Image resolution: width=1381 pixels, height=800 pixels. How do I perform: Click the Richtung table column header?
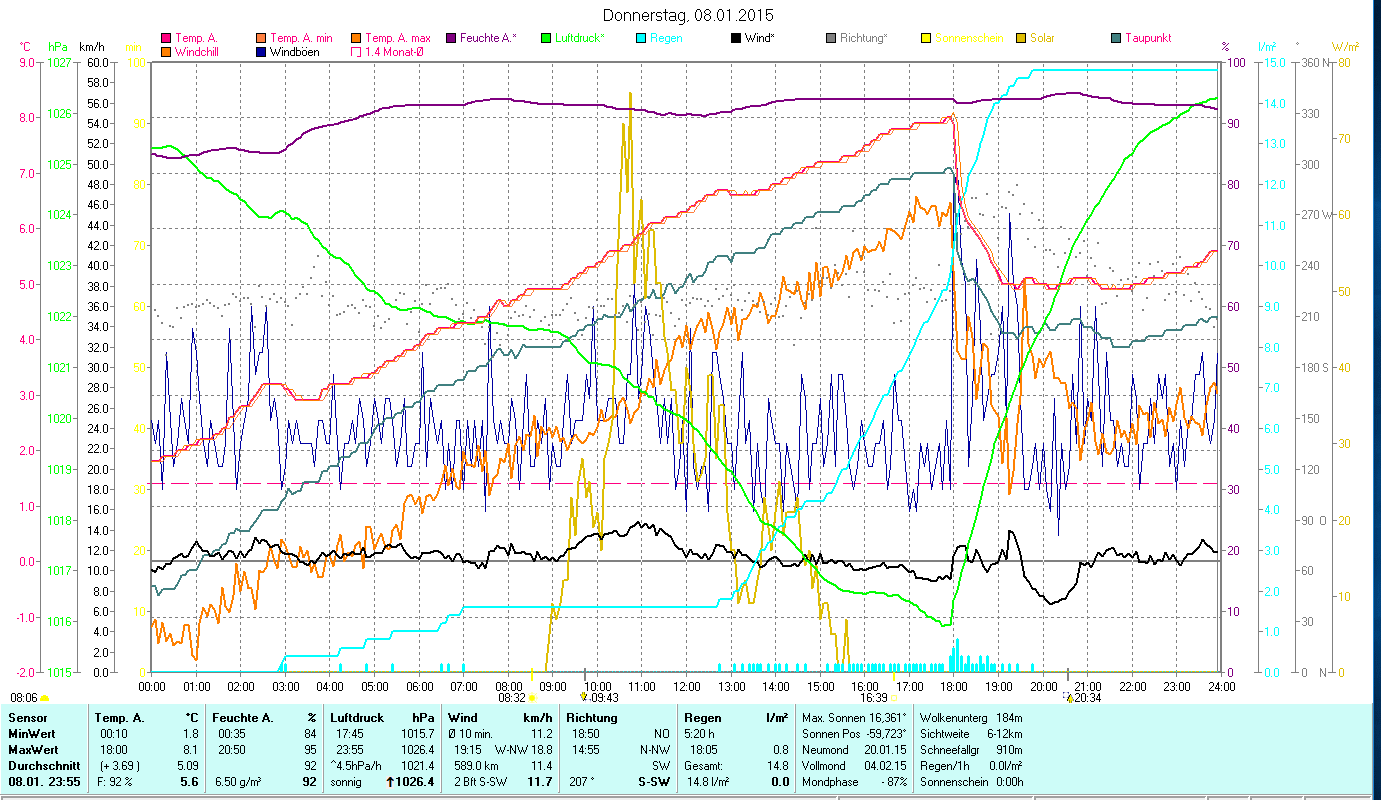coord(592,718)
